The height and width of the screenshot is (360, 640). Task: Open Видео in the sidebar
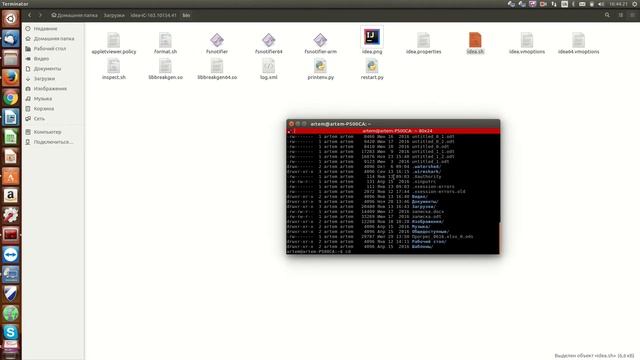tap(38, 58)
